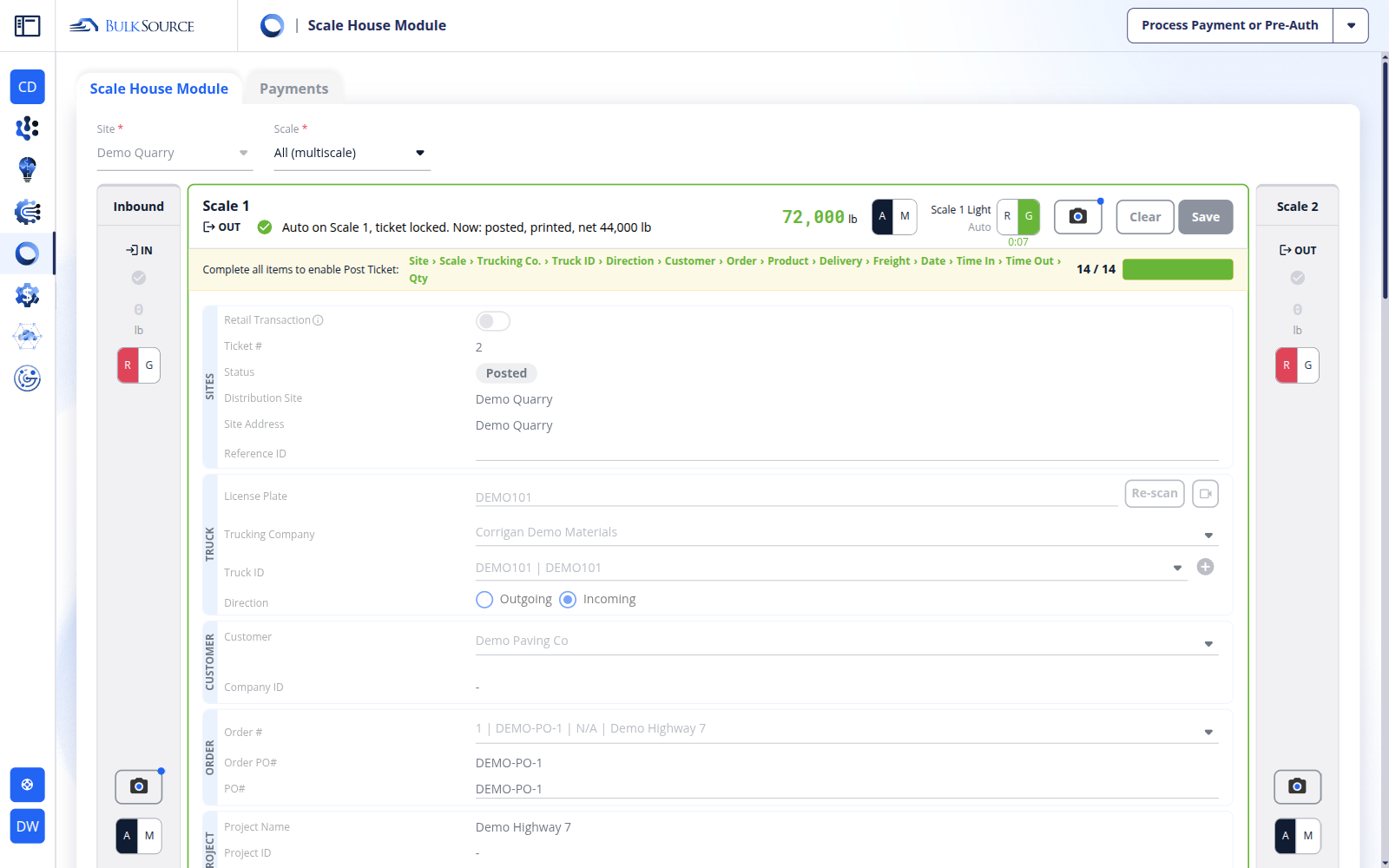Open the CD sidebar tile

coord(28,87)
